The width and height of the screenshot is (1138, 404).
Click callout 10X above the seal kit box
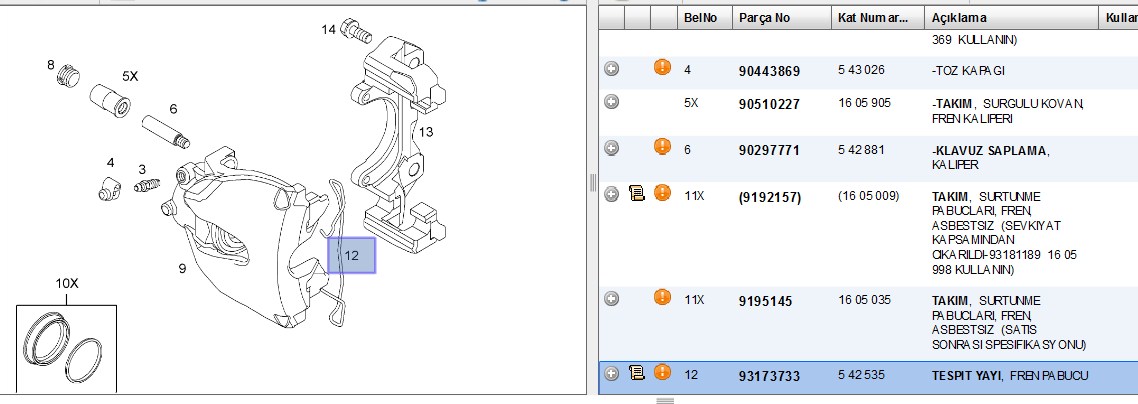click(67, 283)
